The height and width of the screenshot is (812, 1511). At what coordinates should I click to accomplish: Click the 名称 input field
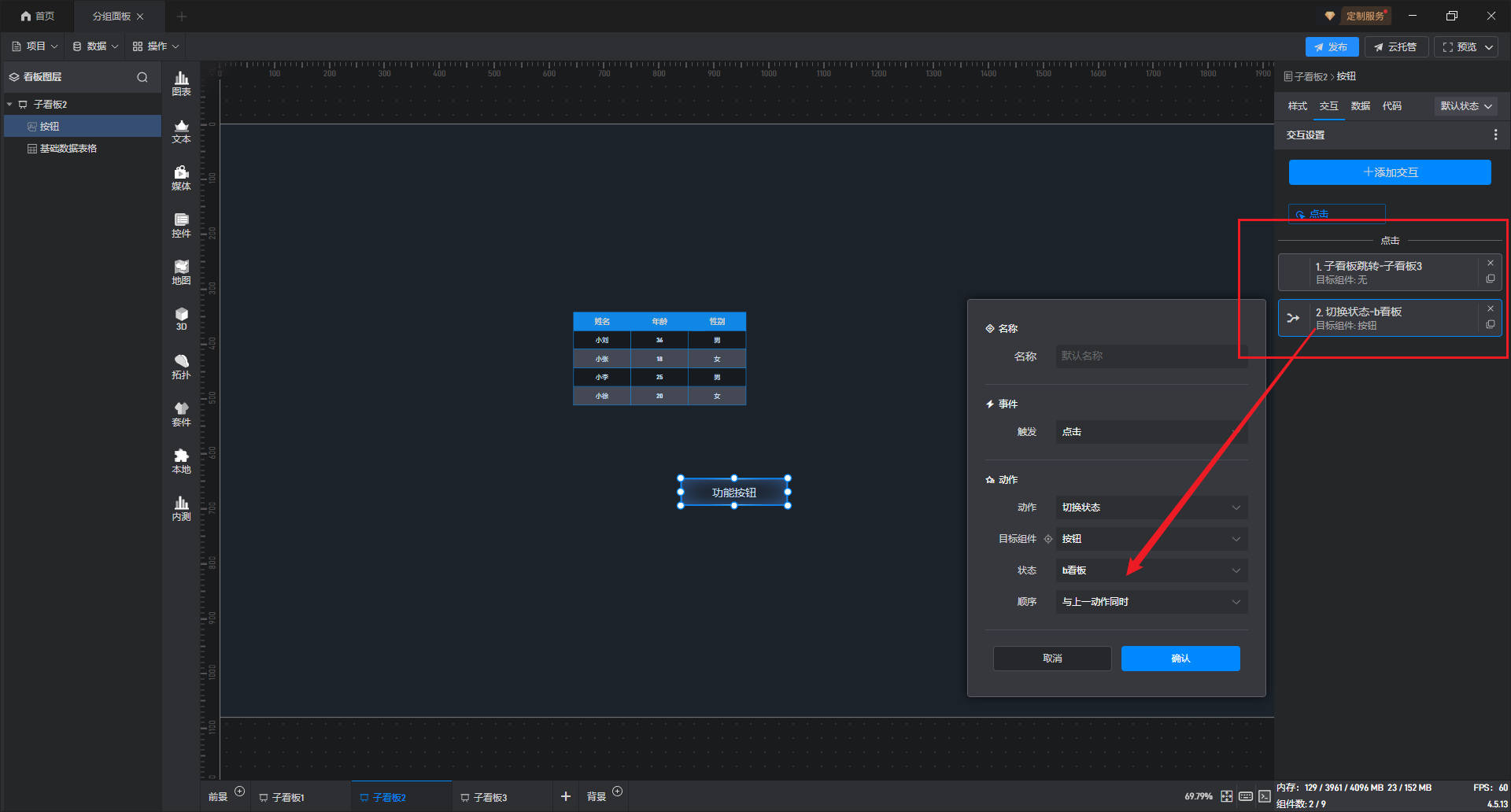point(1151,356)
